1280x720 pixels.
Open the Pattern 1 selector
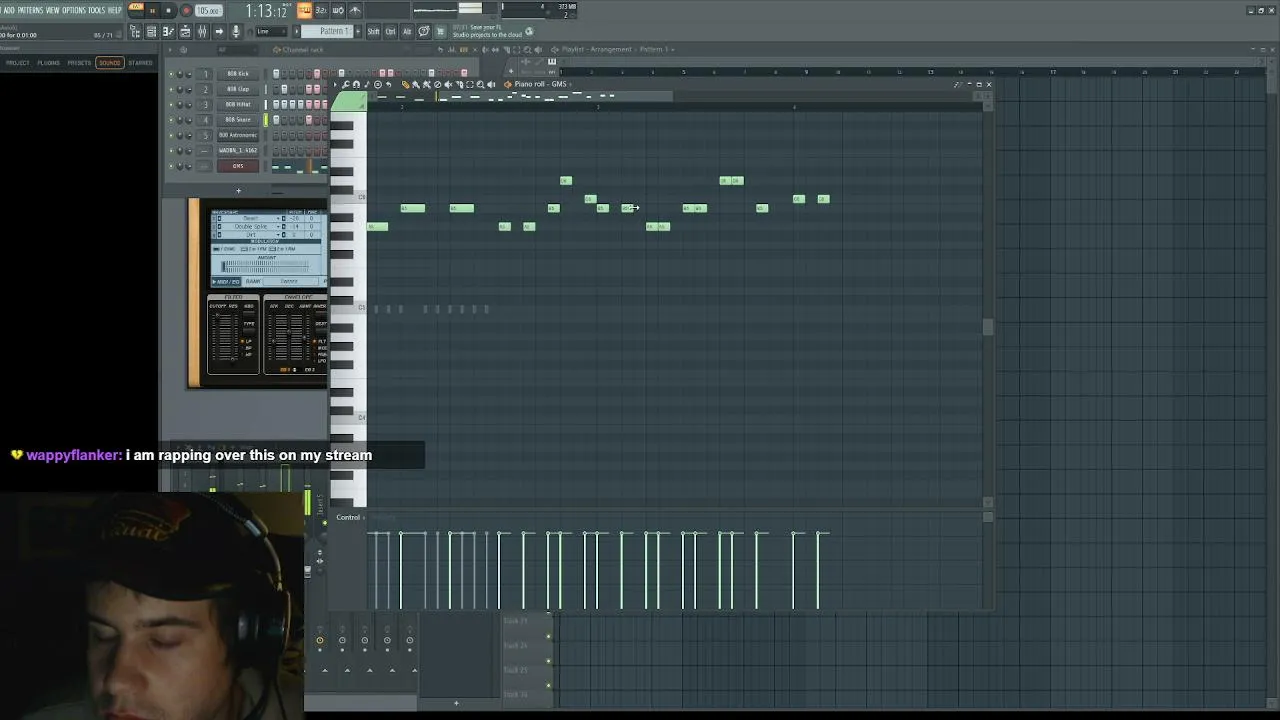tap(329, 32)
